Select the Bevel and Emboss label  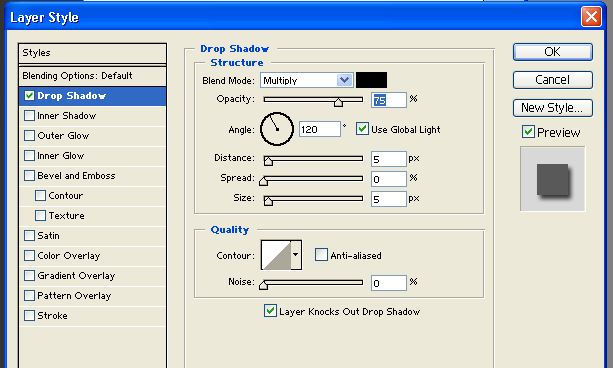(x=76, y=176)
